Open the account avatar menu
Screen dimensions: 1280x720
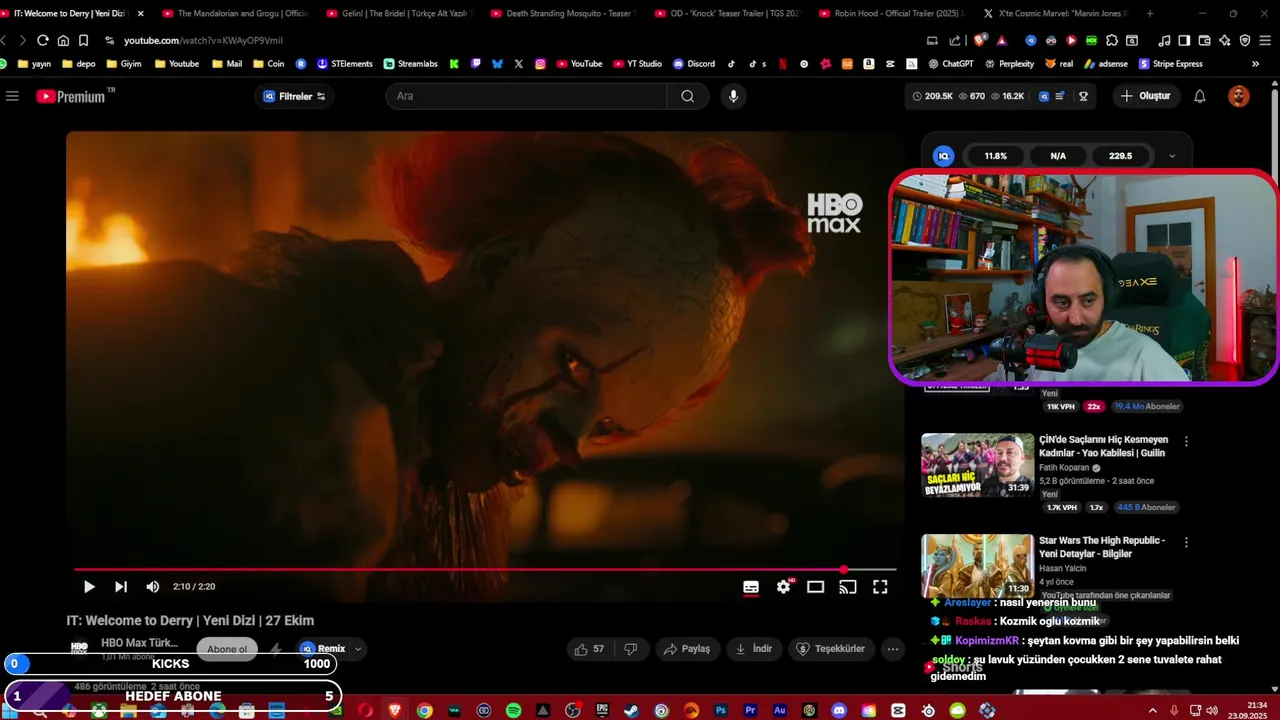(x=1239, y=96)
